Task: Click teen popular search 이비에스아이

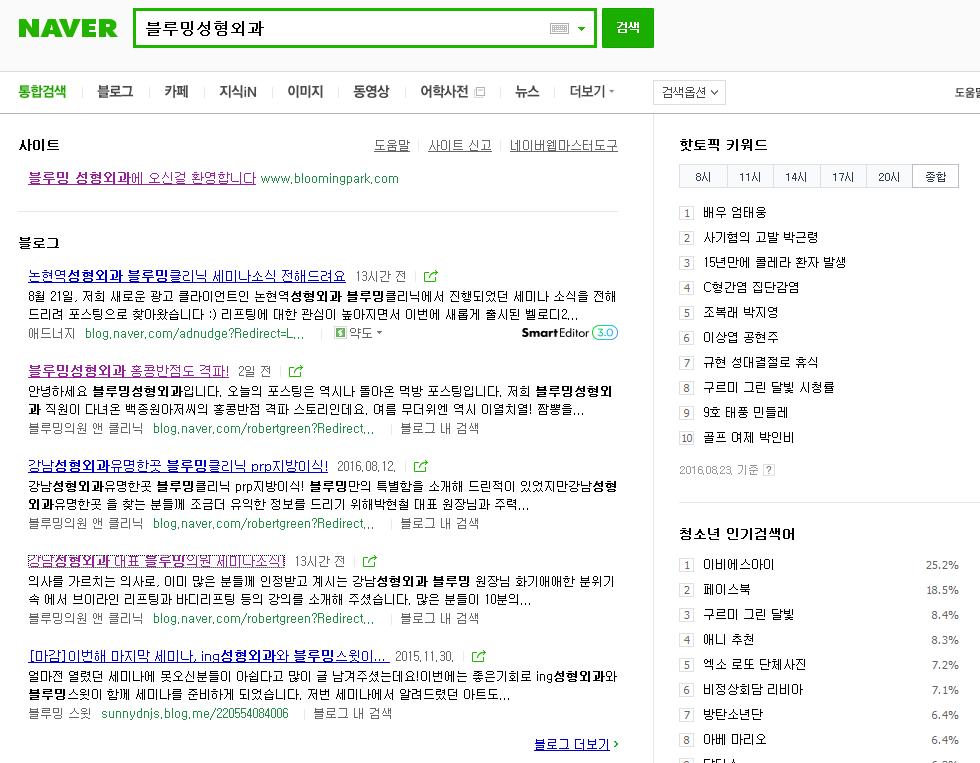Action: coord(738,565)
